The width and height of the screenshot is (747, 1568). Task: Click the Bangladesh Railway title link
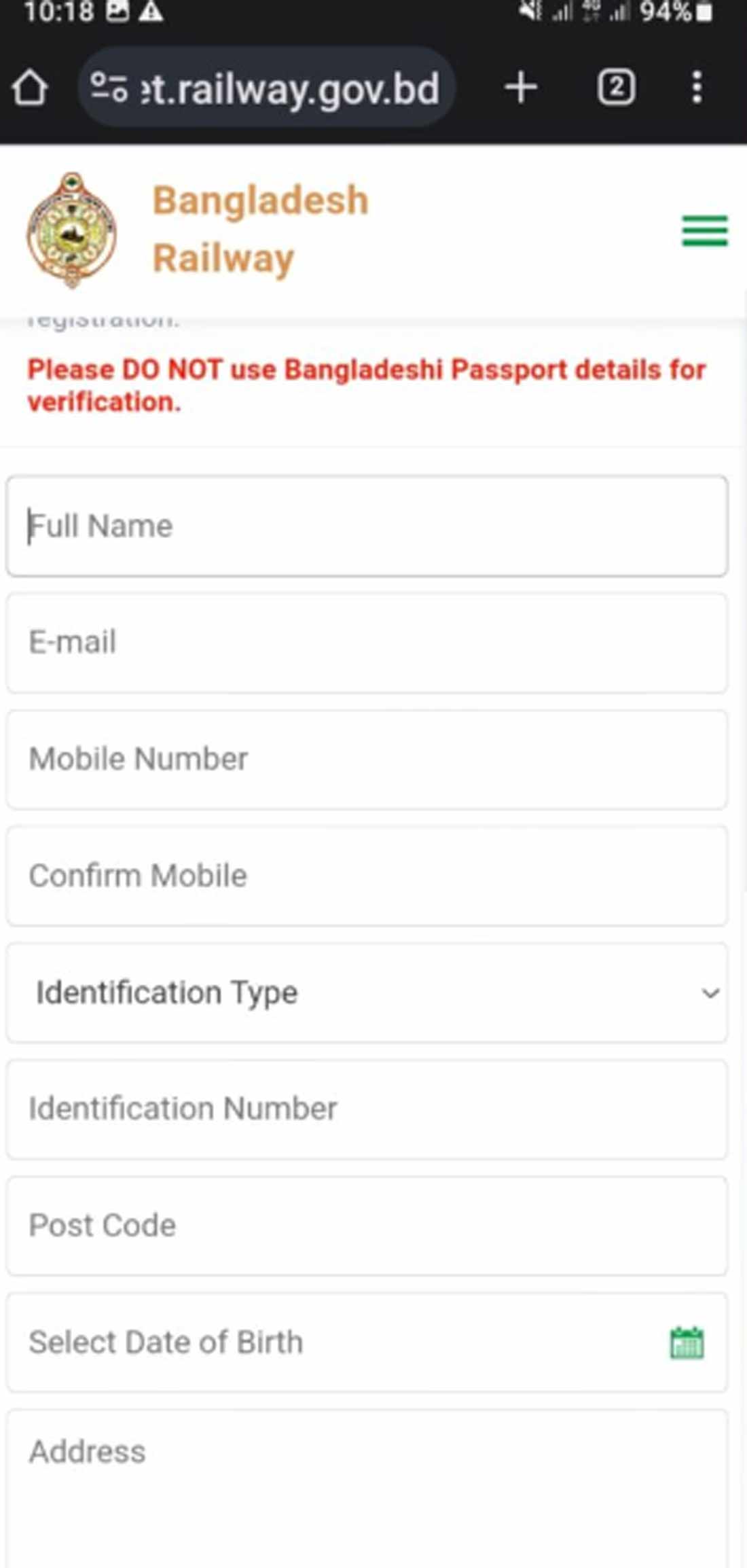(261, 230)
